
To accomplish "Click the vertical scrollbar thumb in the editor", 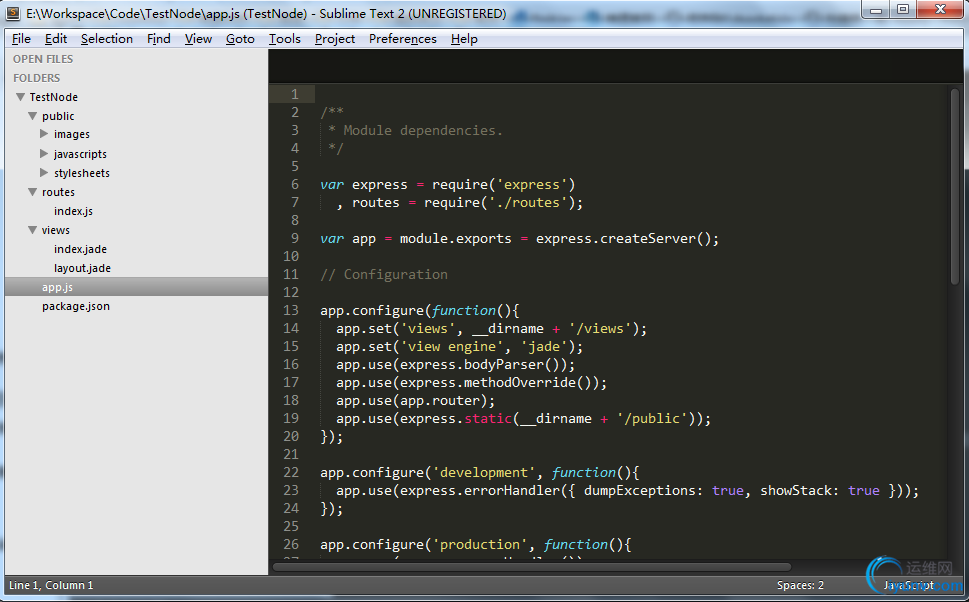I will click(955, 186).
